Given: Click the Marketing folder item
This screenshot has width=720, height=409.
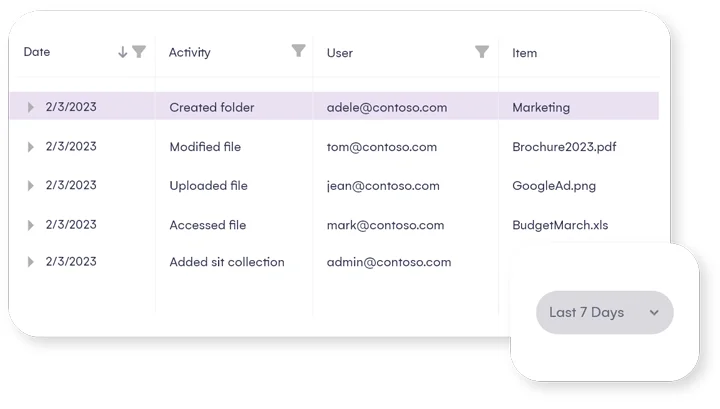Looking at the screenshot, I should 541,108.
